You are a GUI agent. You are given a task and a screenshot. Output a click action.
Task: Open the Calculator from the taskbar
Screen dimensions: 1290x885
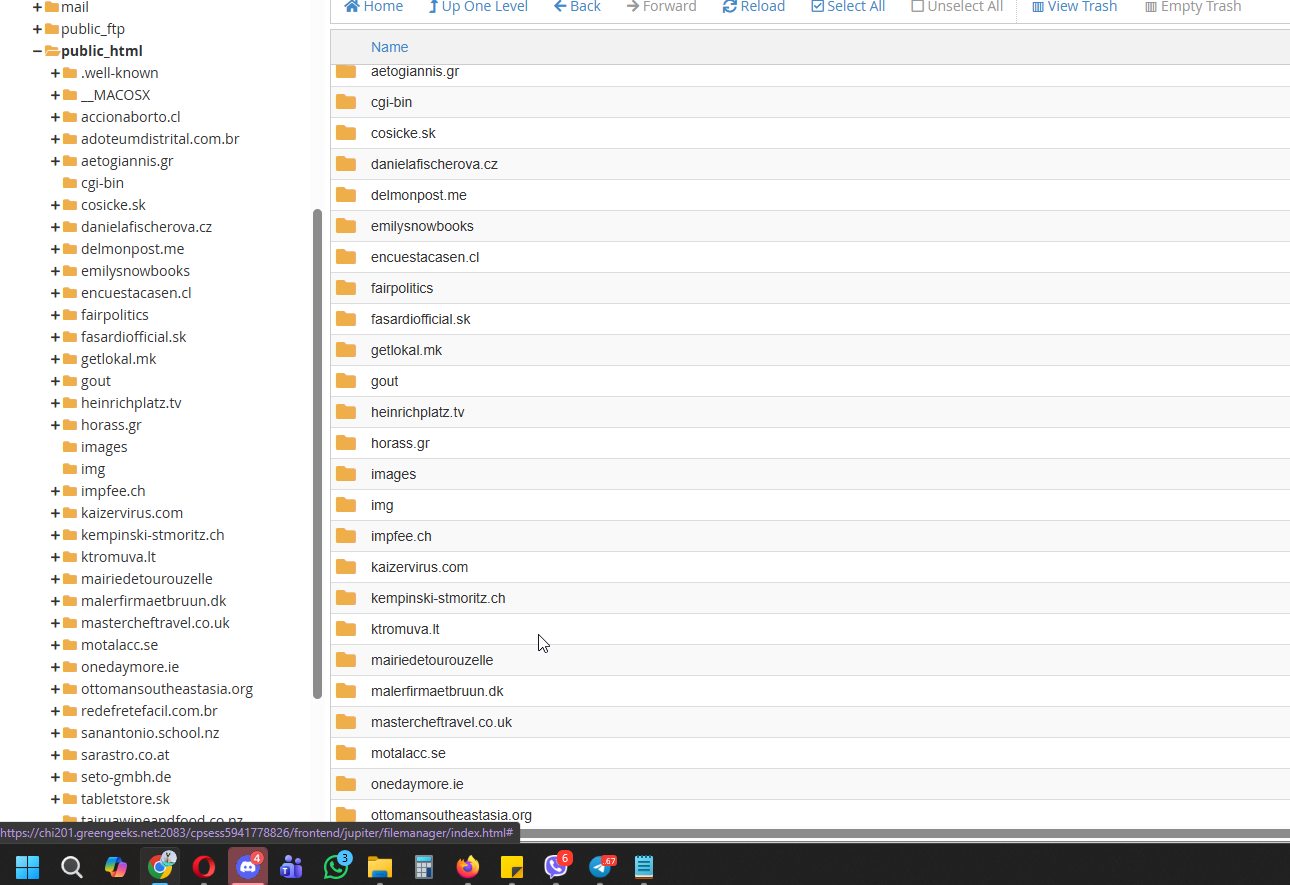[x=424, y=866]
